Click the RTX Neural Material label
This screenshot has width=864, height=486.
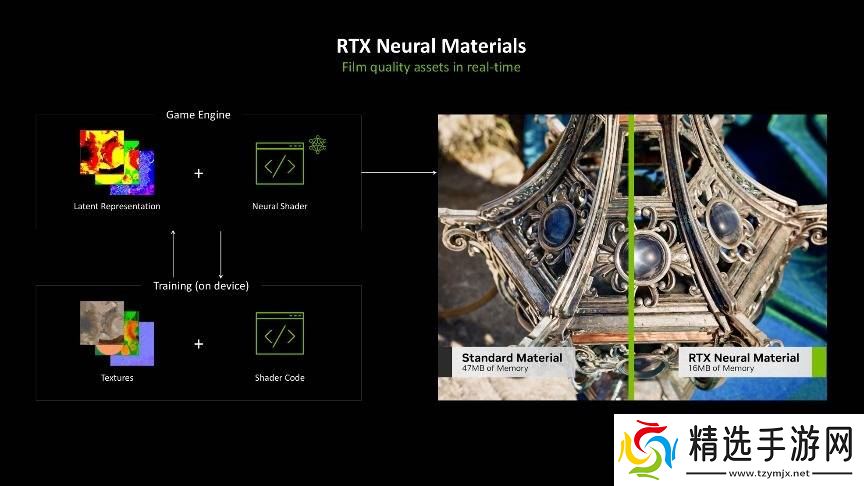[x=743, y=358]
